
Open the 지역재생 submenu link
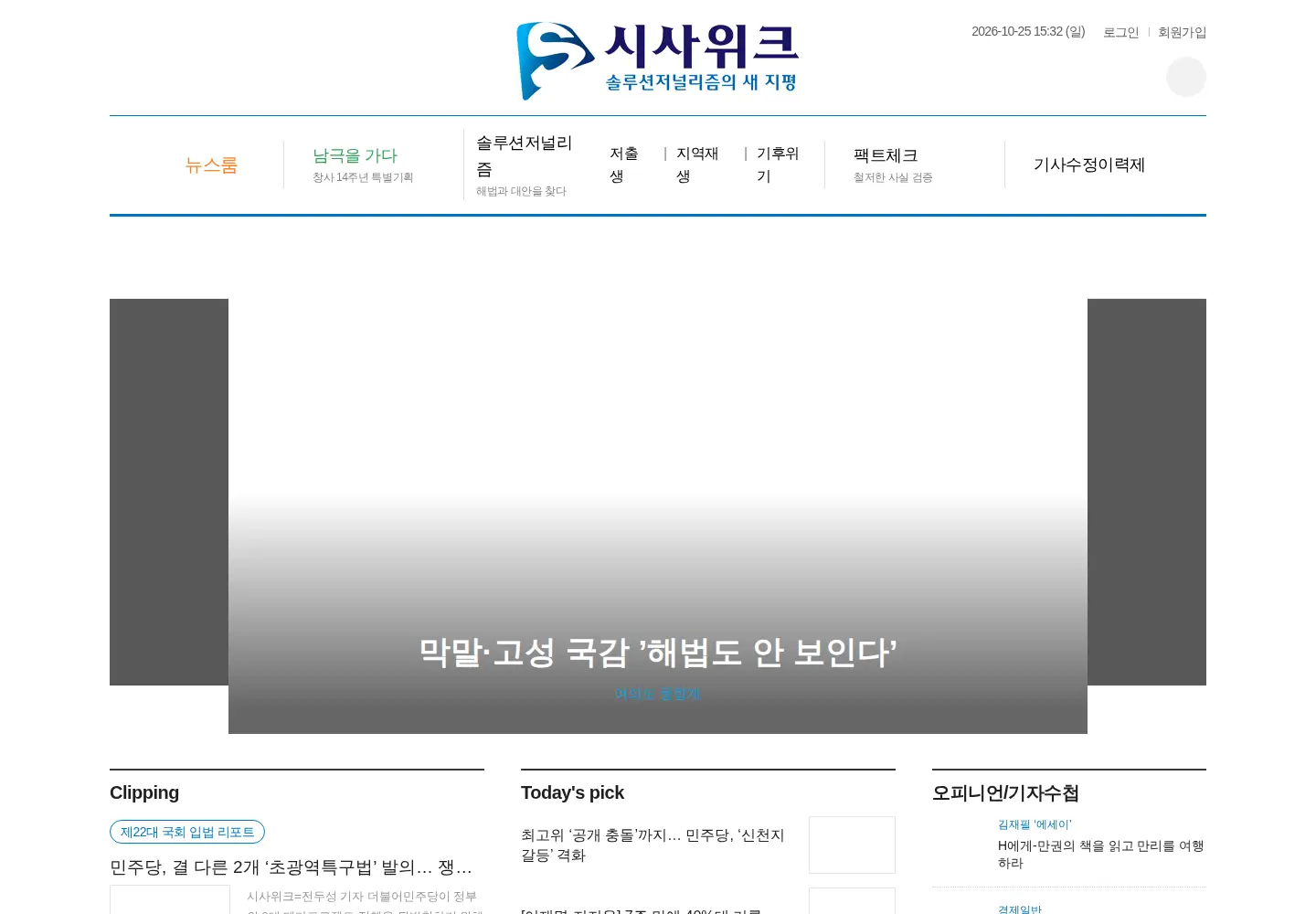coord(697,165)
